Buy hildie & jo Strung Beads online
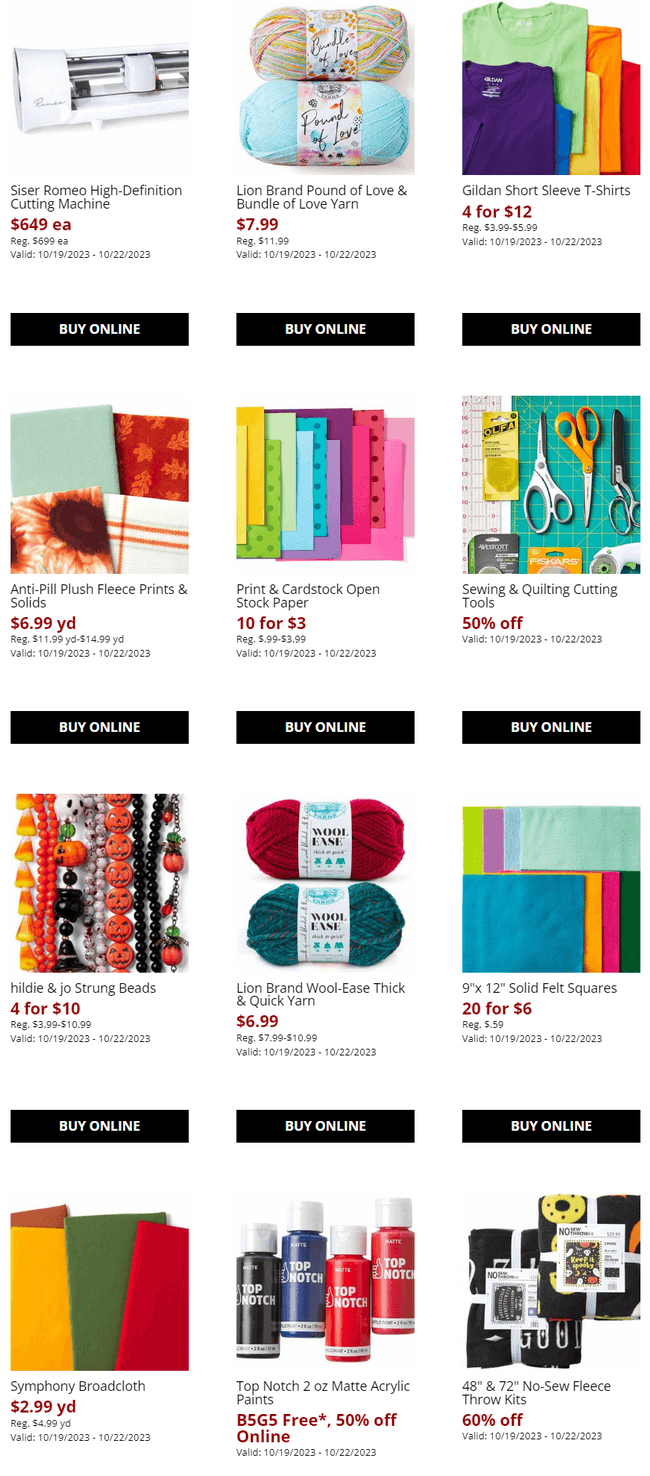 coord(99,1126)
